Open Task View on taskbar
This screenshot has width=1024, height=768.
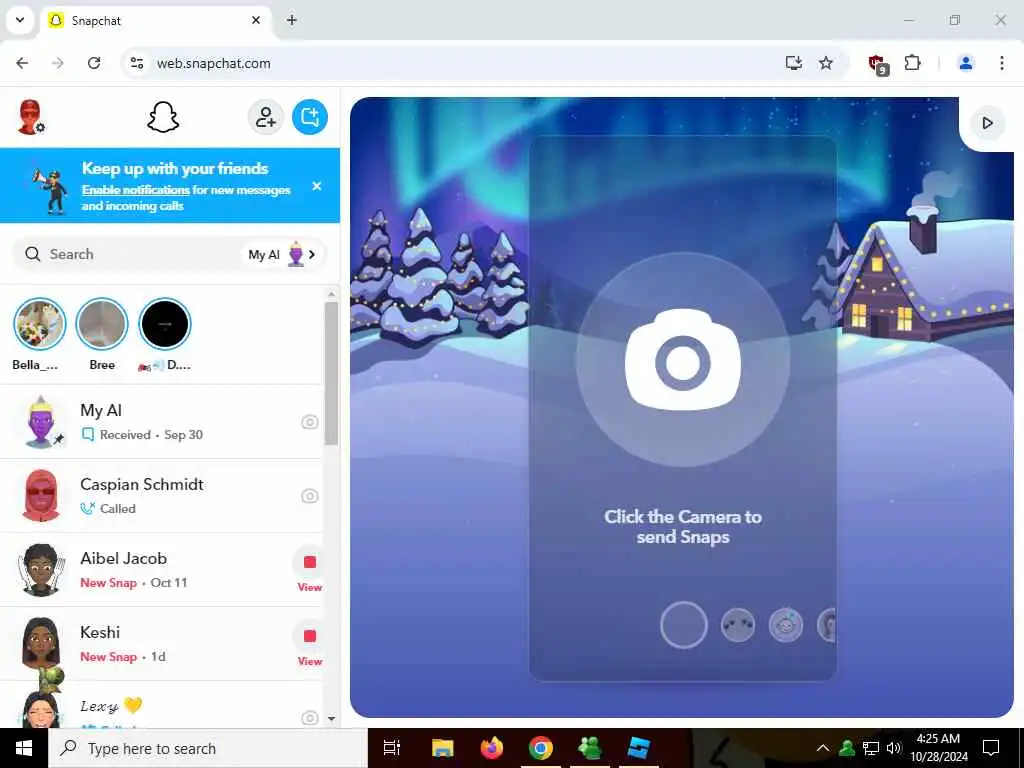click(392, 748)
